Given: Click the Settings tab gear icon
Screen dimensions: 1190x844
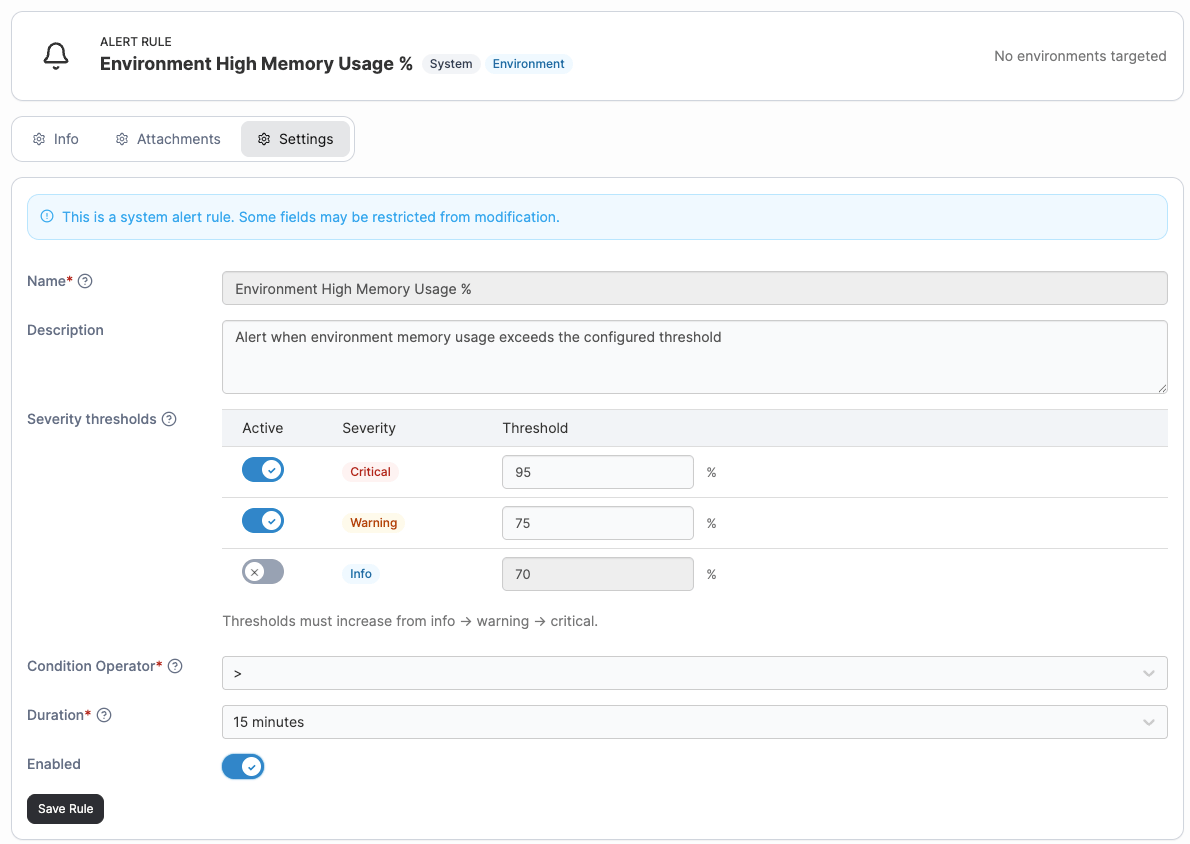Looking at the screenshot, I should [x=263, y=139].
